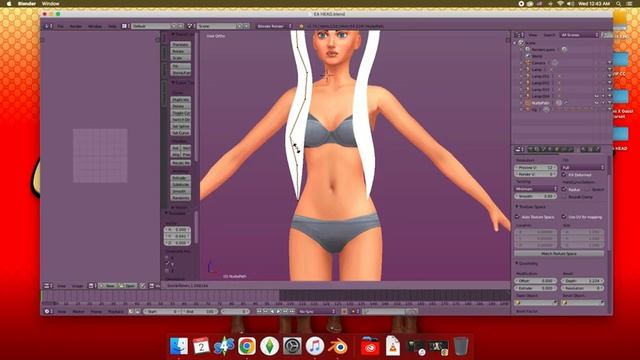Viewport: 640px width, 360px height.
Task: Click the Camera icon in the outliner
Action: point(528,63)
